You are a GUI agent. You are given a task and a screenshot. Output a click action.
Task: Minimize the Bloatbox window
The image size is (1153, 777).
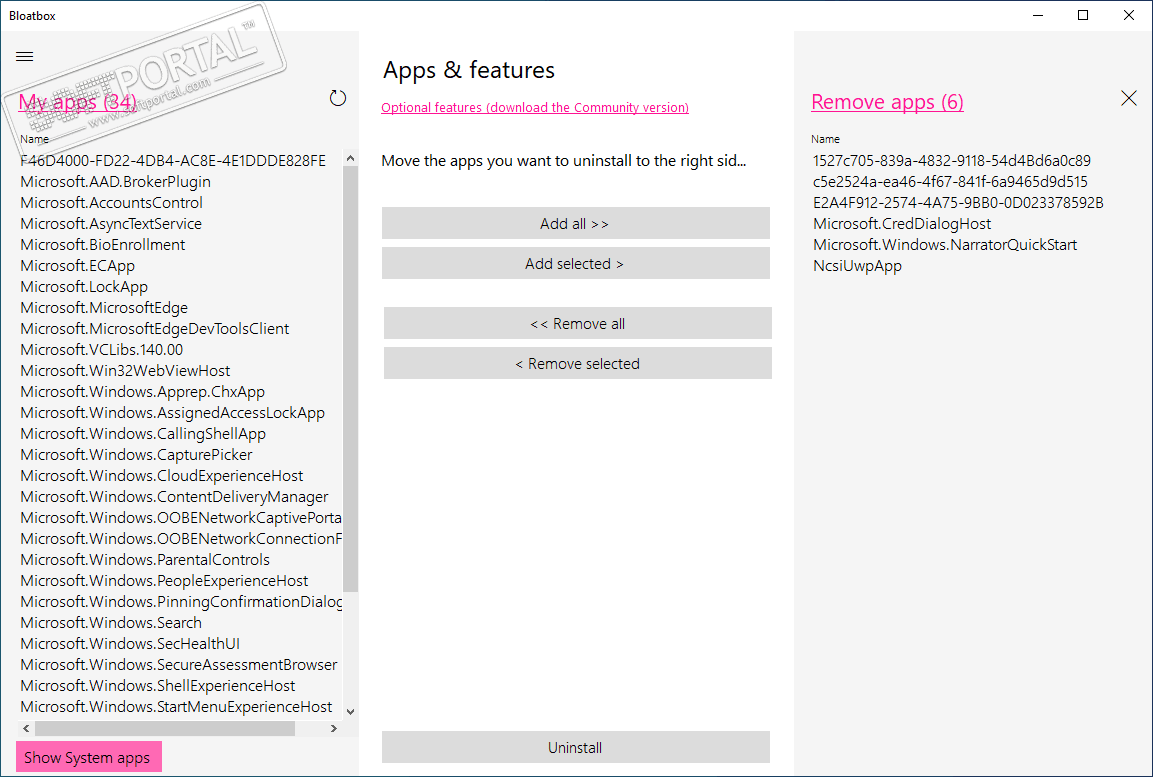click(x=1038, y=15)
